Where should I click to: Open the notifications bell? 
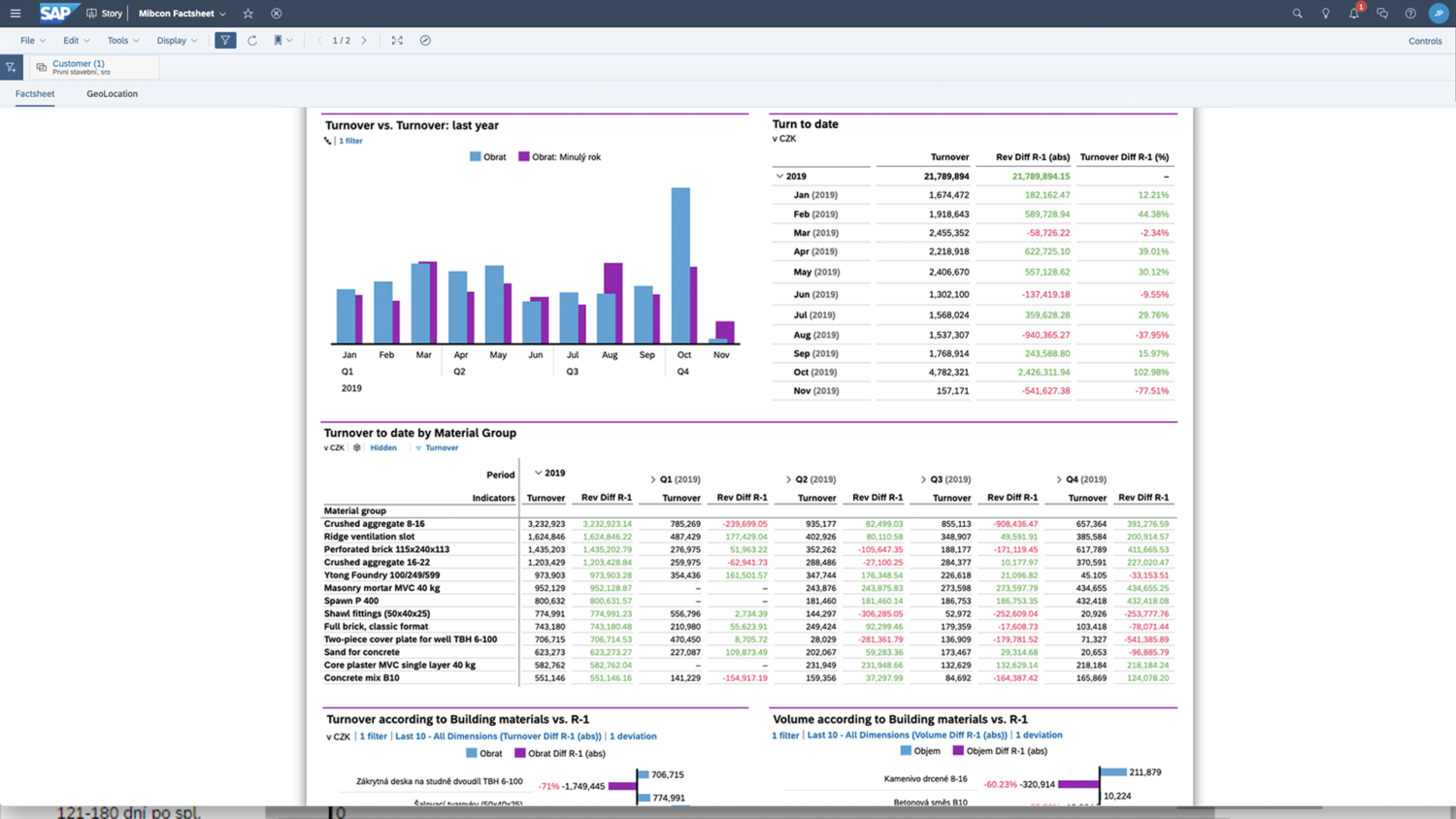click(x=1354, y=14)
